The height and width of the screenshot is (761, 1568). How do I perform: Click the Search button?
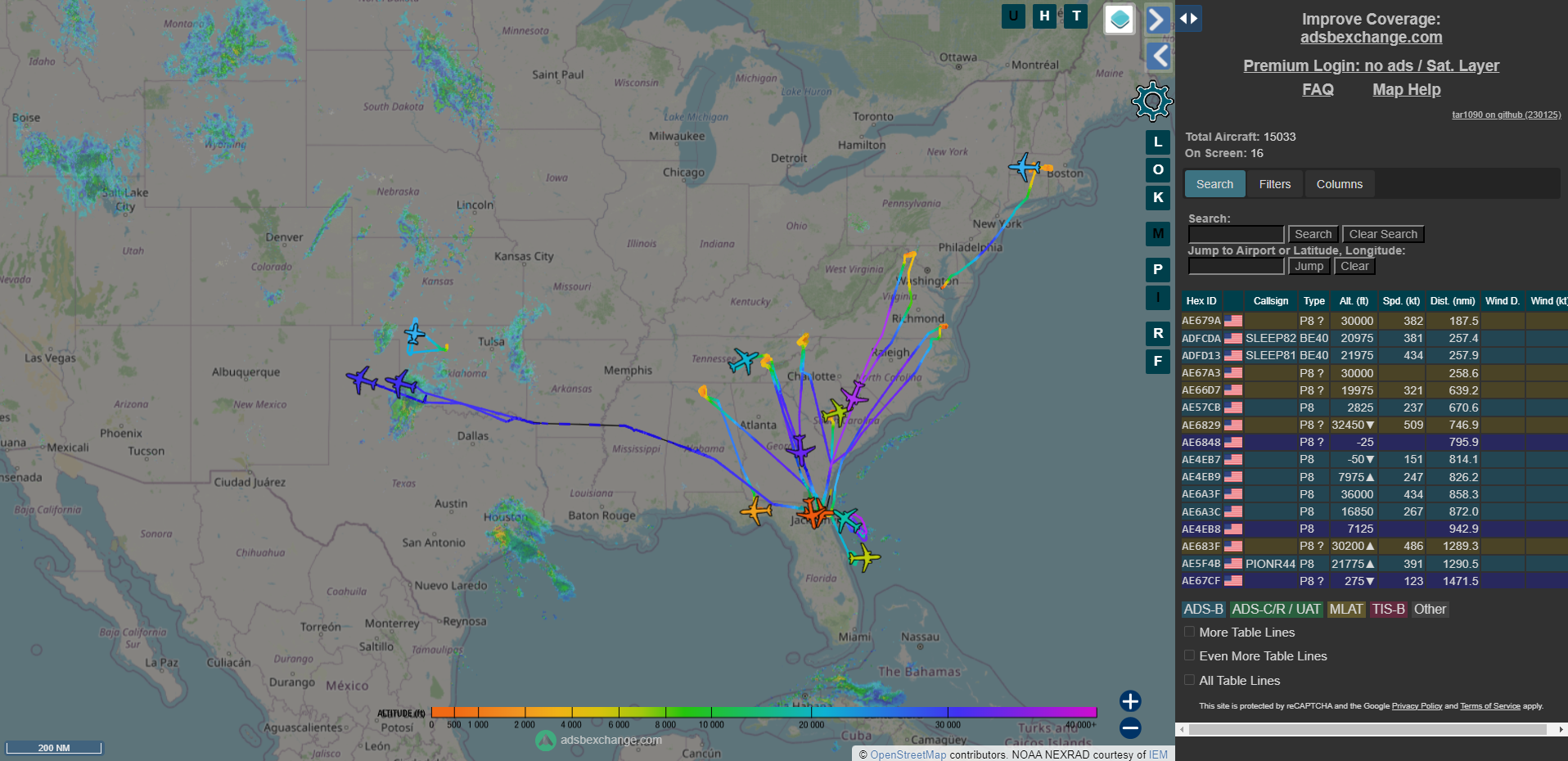click(1313, 234)
